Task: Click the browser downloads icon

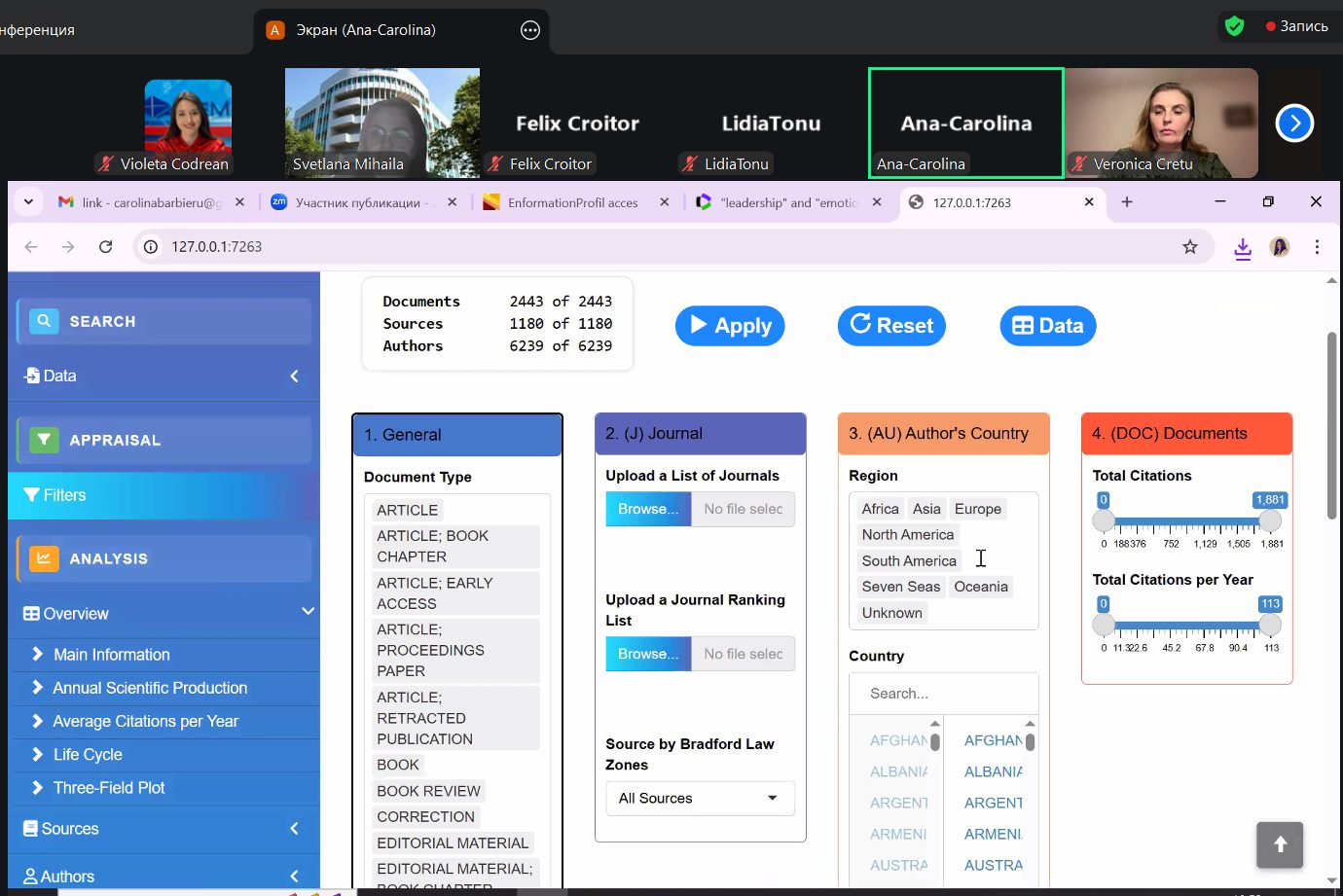Action: pos(1243,248)
